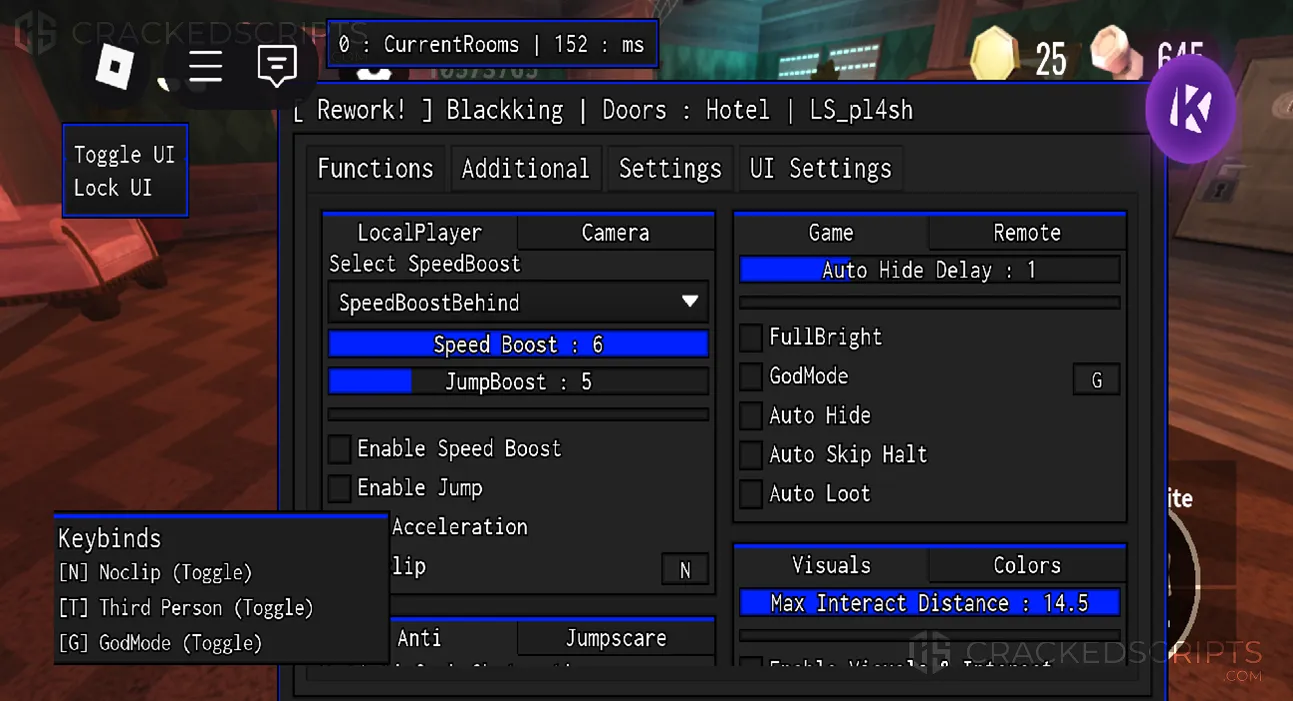The width and height of the screenshot is (1293, 701).
Task: Click the Noclip N keybind button
Action: pyautogui.click(x=685, y=570)
